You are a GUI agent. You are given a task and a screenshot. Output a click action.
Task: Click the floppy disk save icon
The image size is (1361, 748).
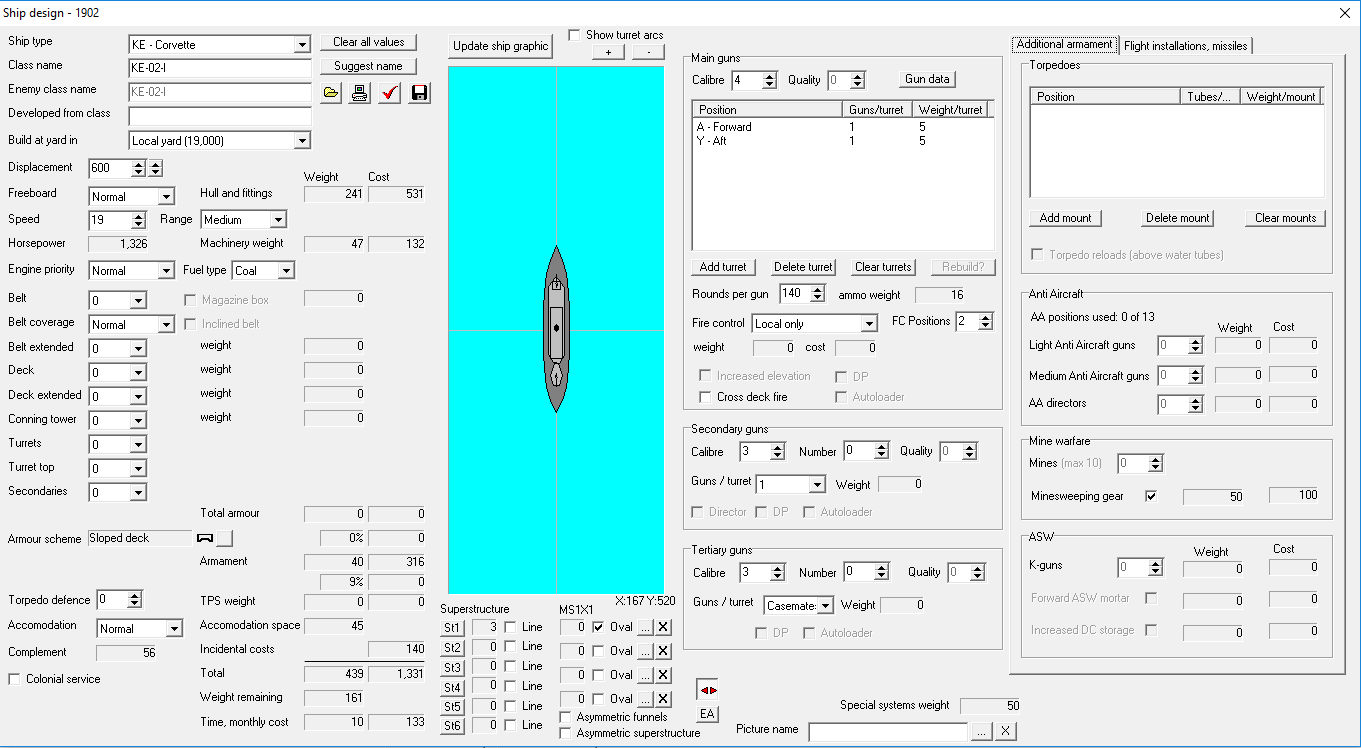click(x=420, y=93)
